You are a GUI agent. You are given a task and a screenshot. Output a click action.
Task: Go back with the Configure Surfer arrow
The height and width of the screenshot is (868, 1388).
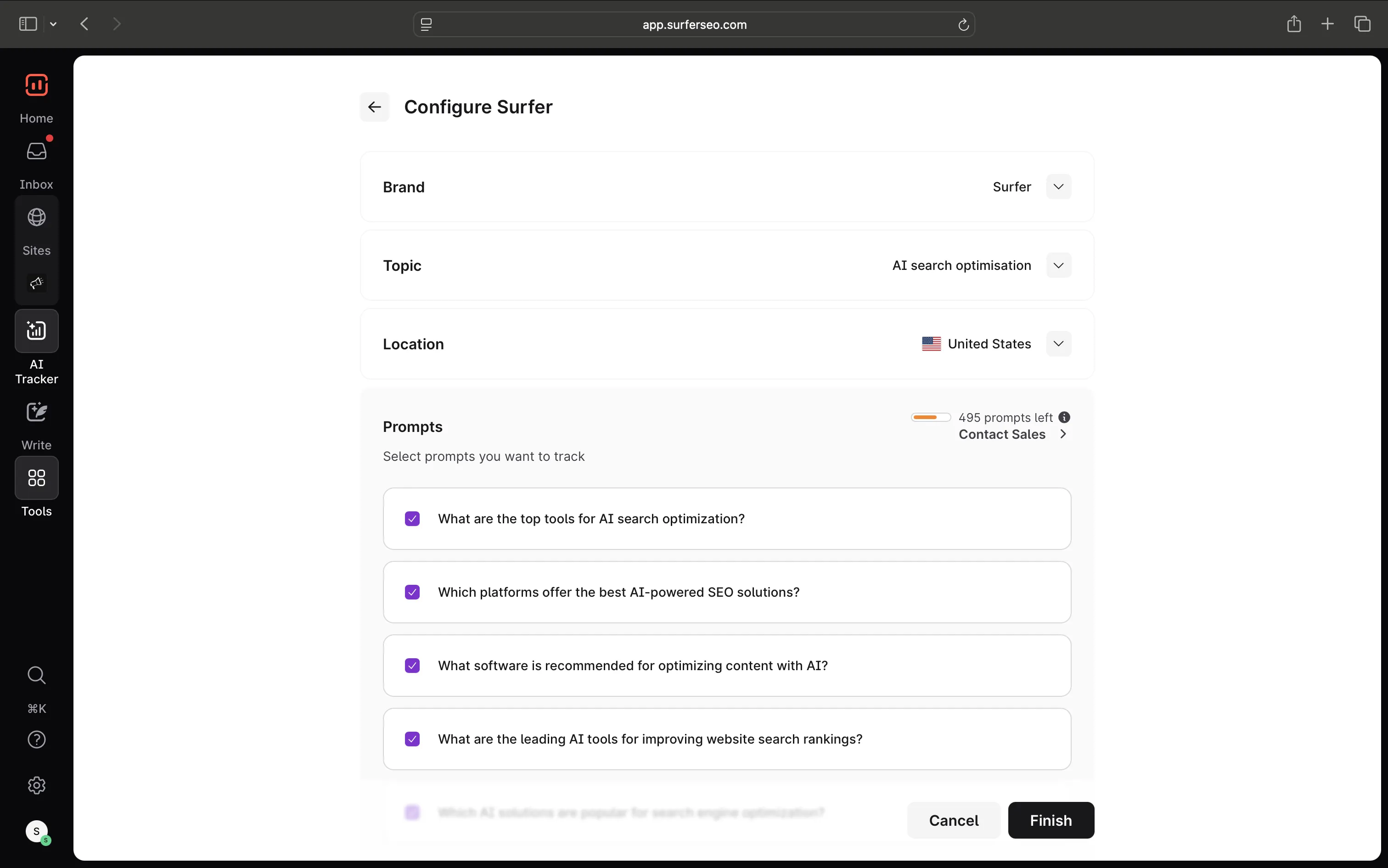point(374,107)
